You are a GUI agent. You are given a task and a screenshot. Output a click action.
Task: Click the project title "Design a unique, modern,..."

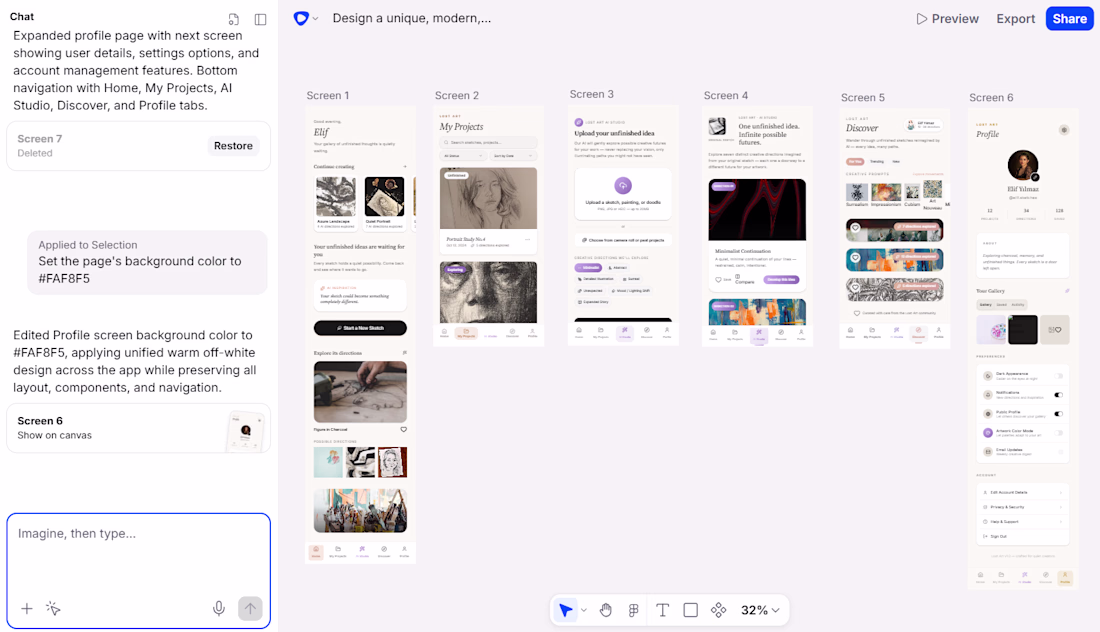pos(412,18)
